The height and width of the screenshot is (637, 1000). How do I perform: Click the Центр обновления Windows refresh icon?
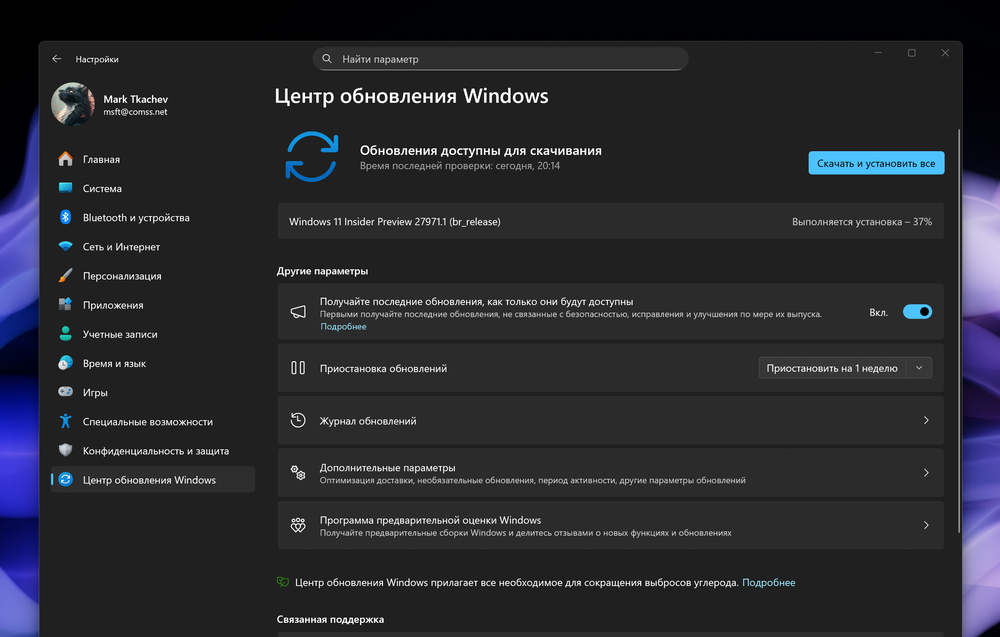pos(63,479)
